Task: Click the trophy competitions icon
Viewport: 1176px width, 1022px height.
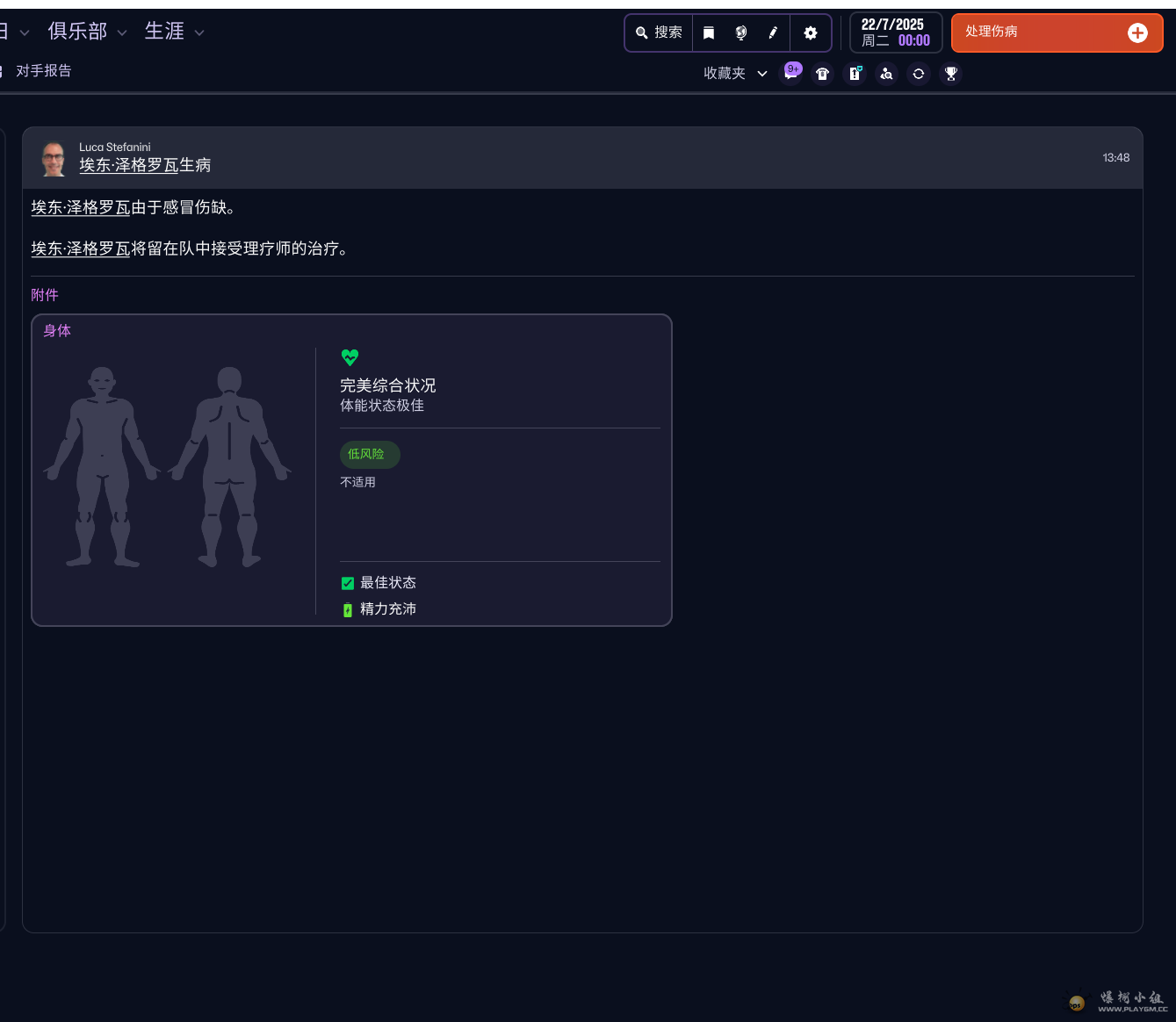Action: tap(950, 74)
